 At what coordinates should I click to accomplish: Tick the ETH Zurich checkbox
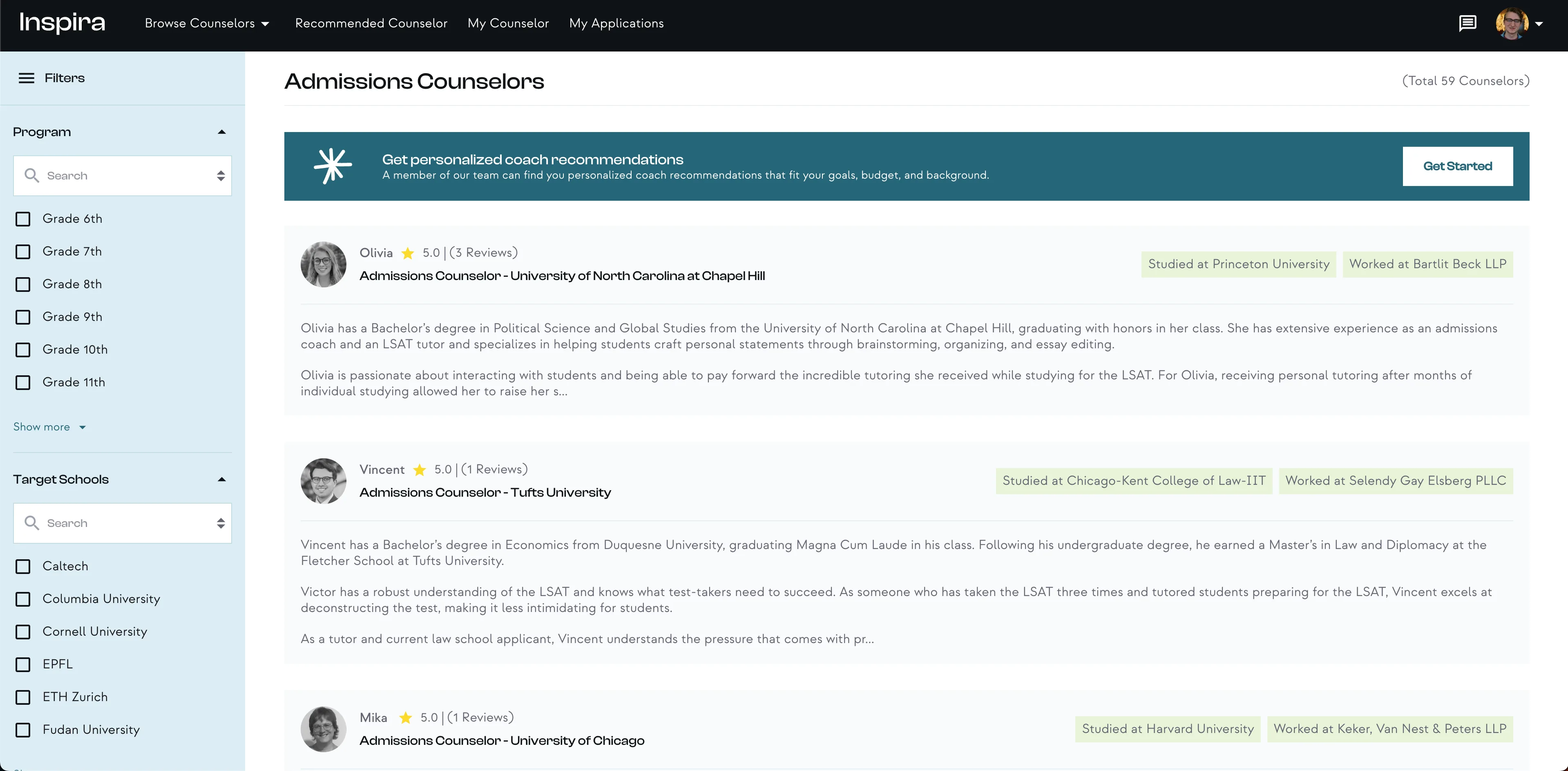23,697
